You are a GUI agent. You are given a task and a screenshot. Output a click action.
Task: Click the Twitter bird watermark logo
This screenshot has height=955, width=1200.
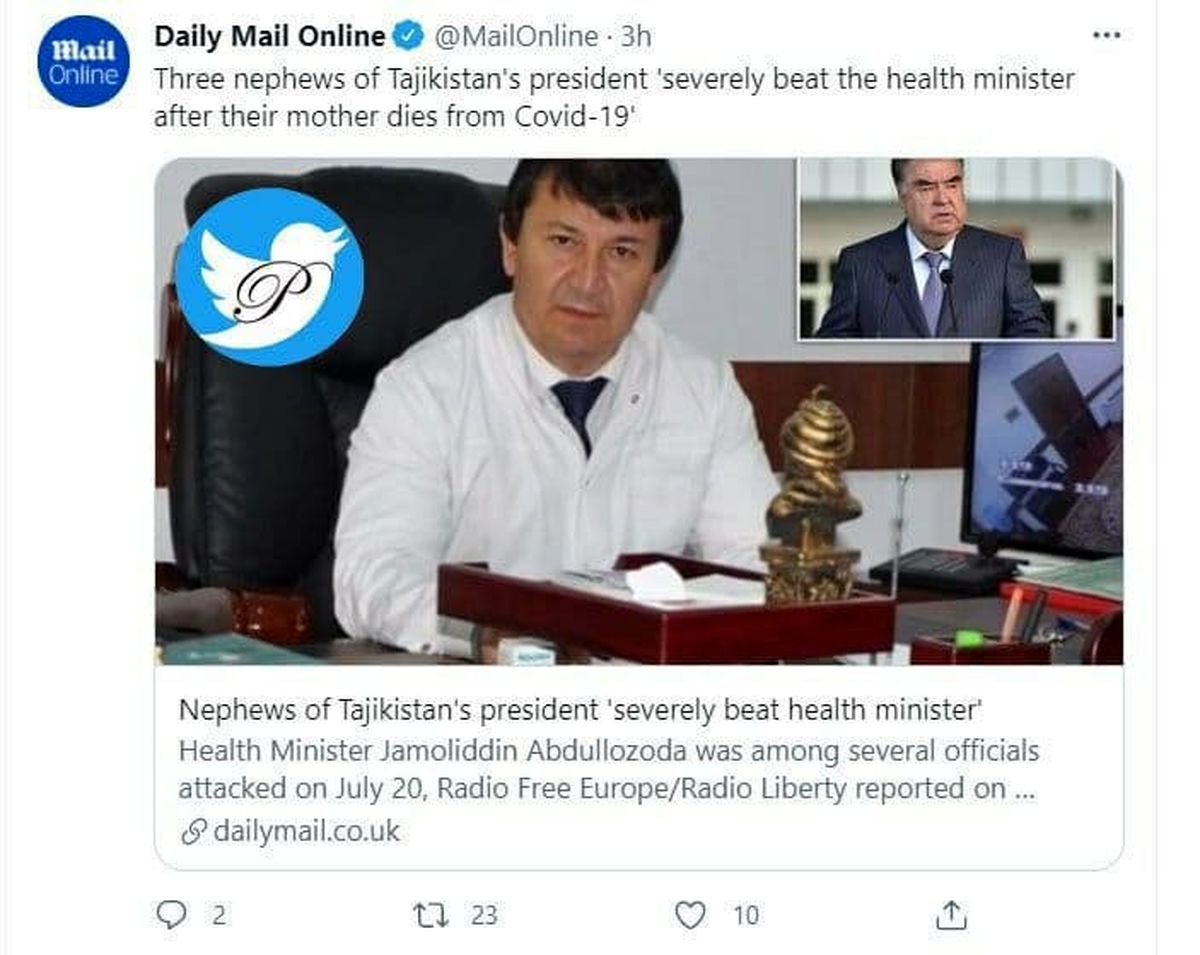pyautogui.click(x=269, y=277)
